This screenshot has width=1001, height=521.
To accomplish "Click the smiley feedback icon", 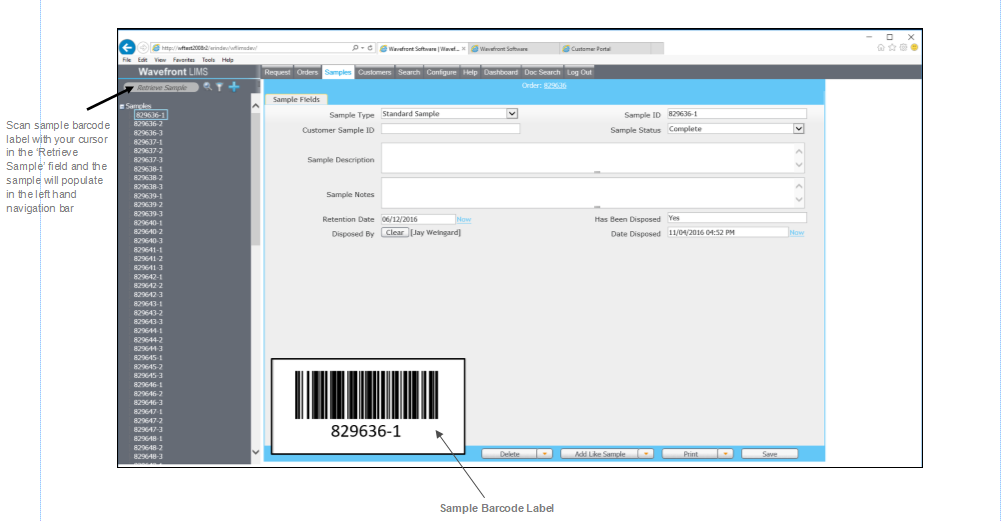I will [914, 48].
